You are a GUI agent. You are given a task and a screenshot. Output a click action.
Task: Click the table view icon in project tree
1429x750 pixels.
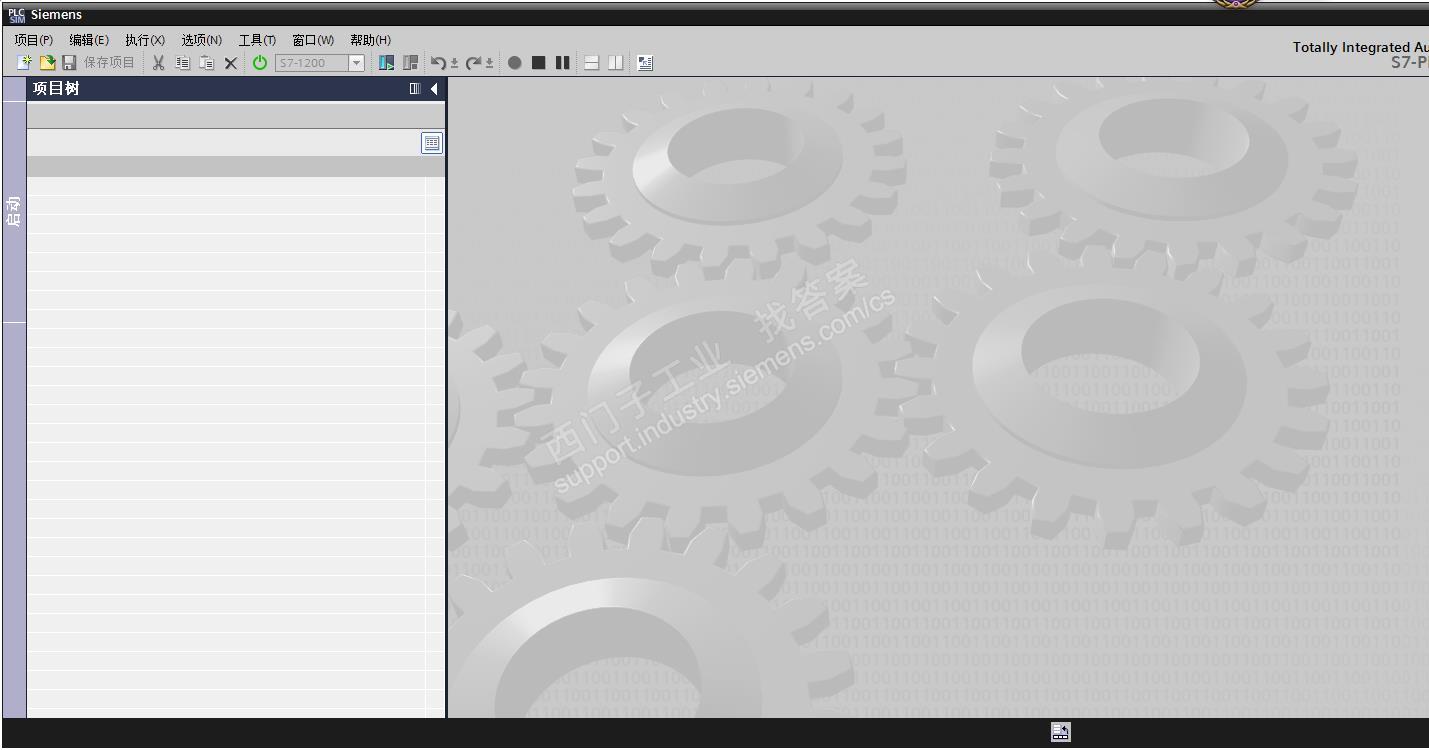[432, 143]
